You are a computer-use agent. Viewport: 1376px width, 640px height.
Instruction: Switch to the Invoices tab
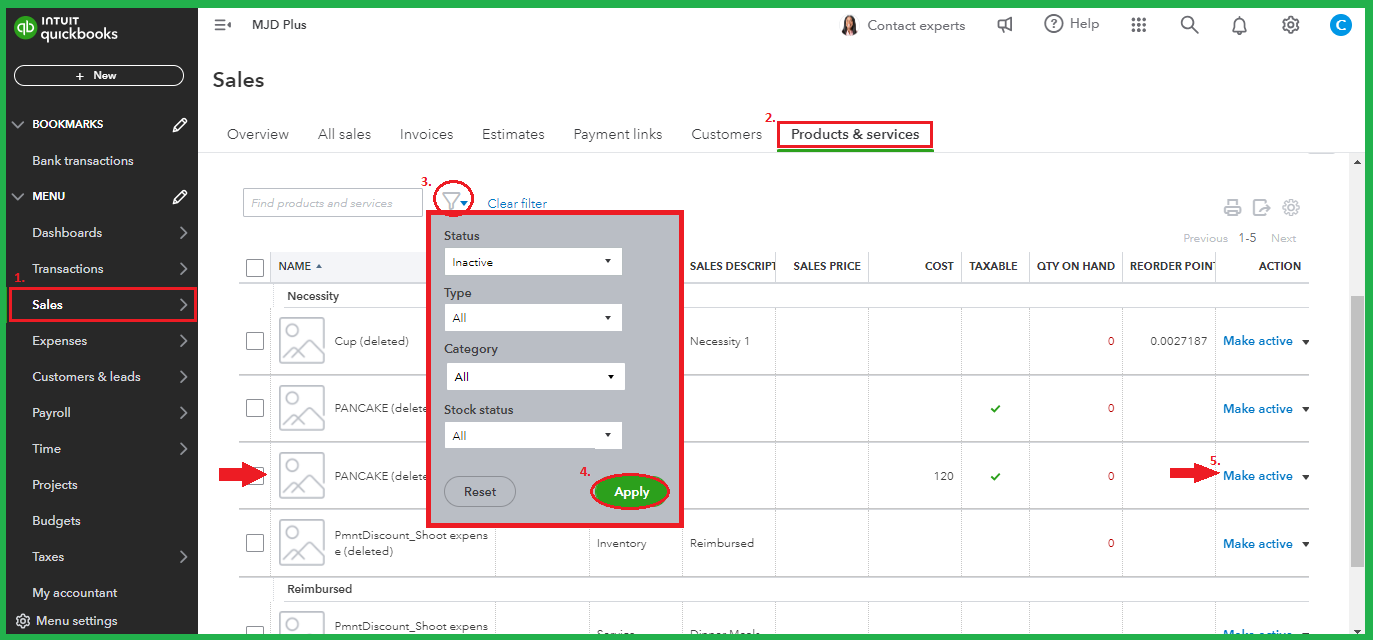click(426, 133)
